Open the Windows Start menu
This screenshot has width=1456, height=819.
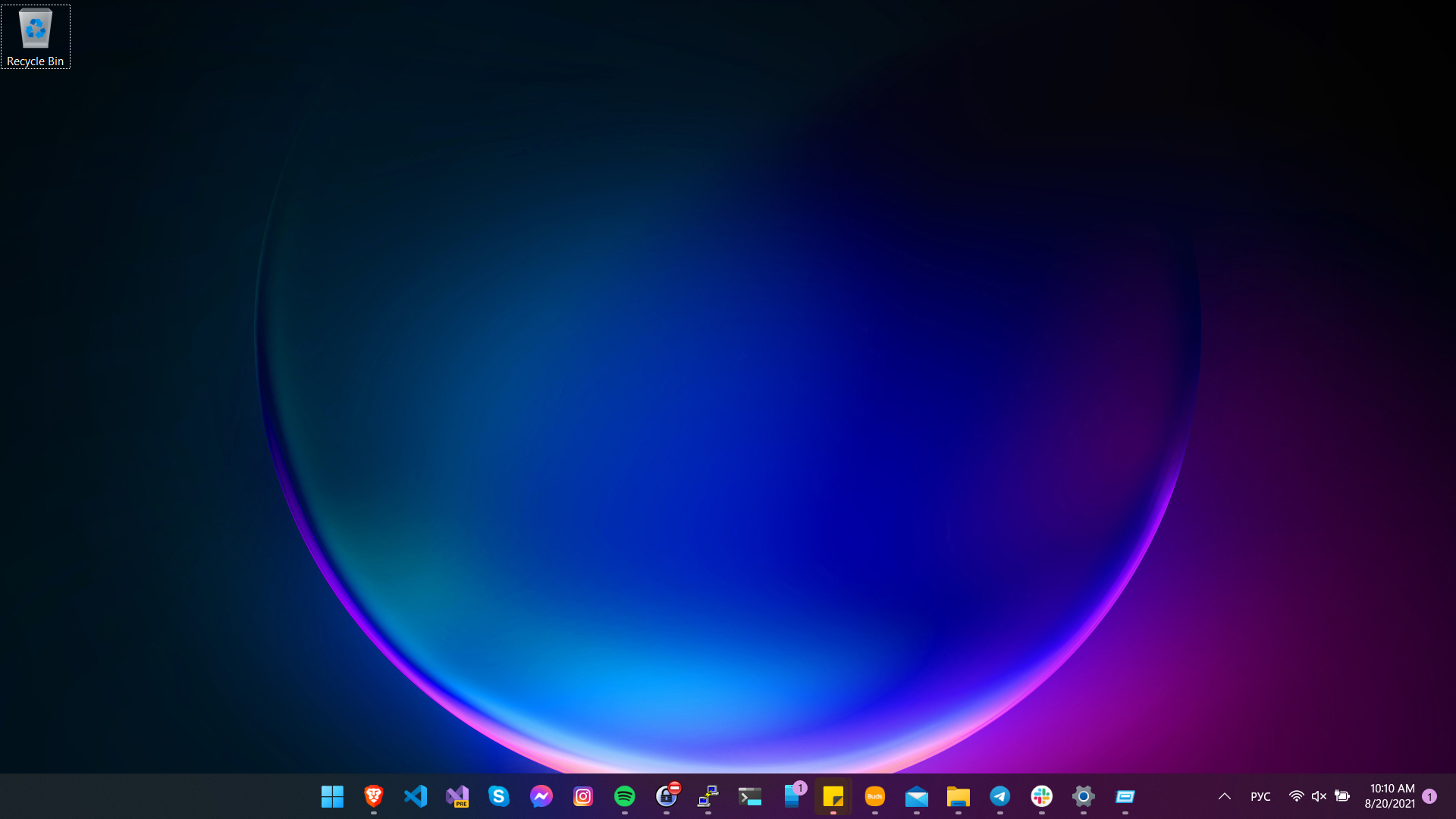(x=332, y=796)
